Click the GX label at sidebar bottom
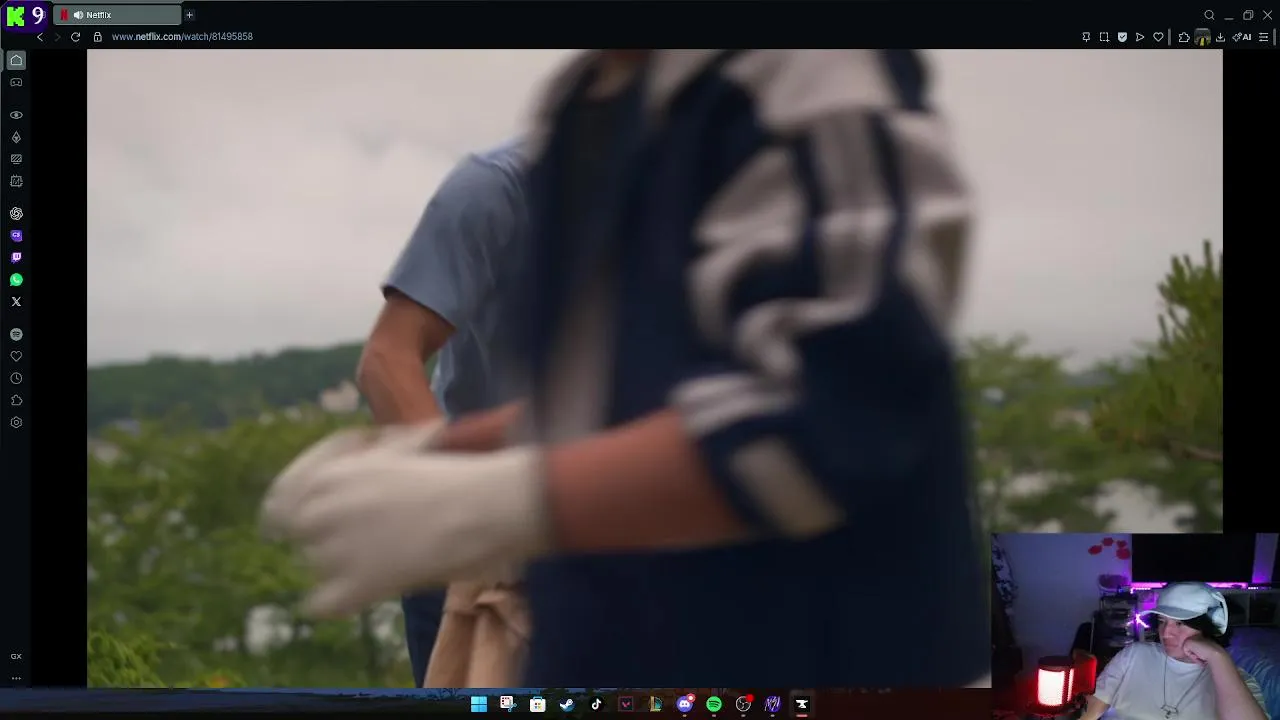The height and width of the screenshot is (720, 1280). pyautogui.click(x=16, y=656)
